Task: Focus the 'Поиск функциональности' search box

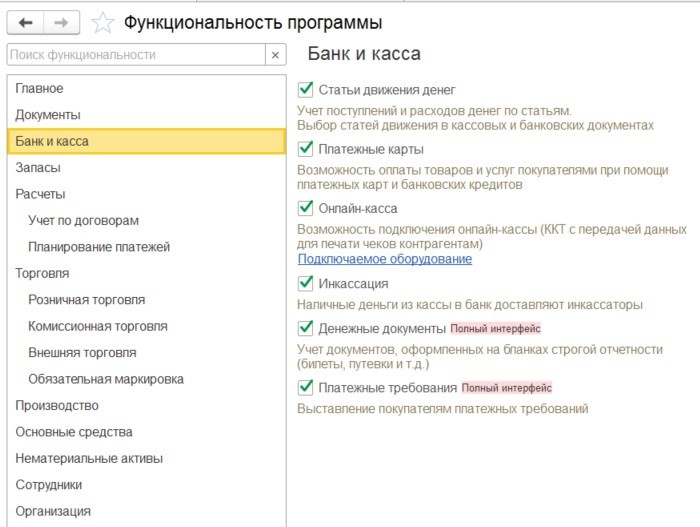Action: pyautogui.click(x=136, y=55)
